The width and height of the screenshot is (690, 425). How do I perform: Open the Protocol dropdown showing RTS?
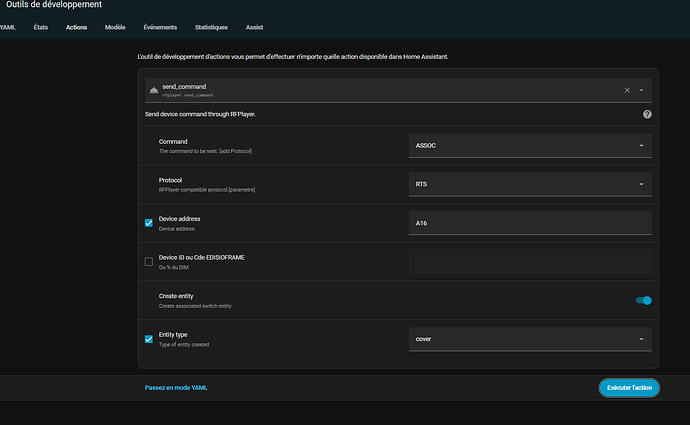[x=530, y=184]
